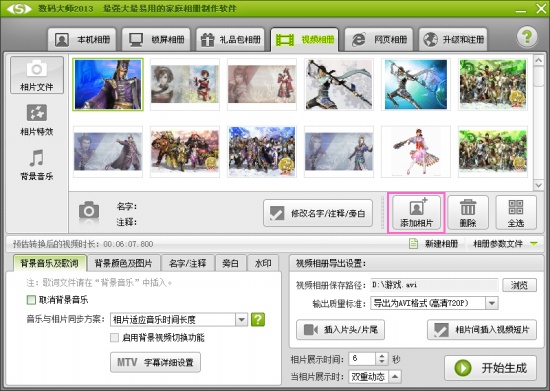Select 背景音乐 in the sidebar

pyautogui.click(x=37, y=165)
